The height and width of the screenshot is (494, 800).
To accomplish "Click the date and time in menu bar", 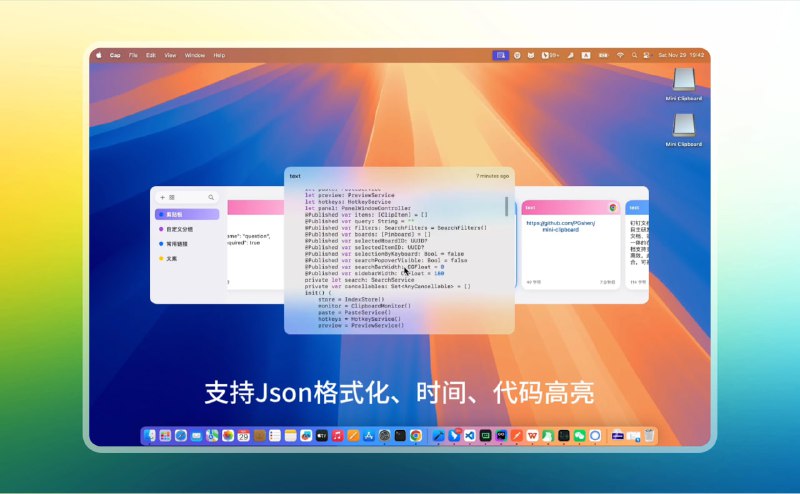I will click(681, 55).
